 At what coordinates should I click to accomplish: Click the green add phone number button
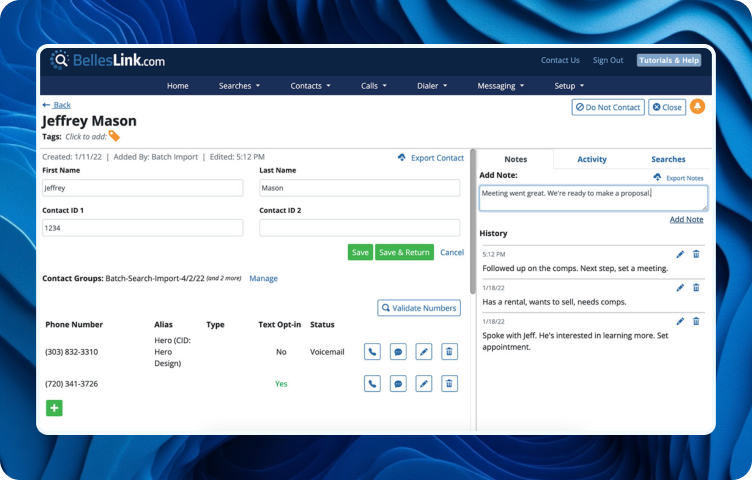click(54, 408)
